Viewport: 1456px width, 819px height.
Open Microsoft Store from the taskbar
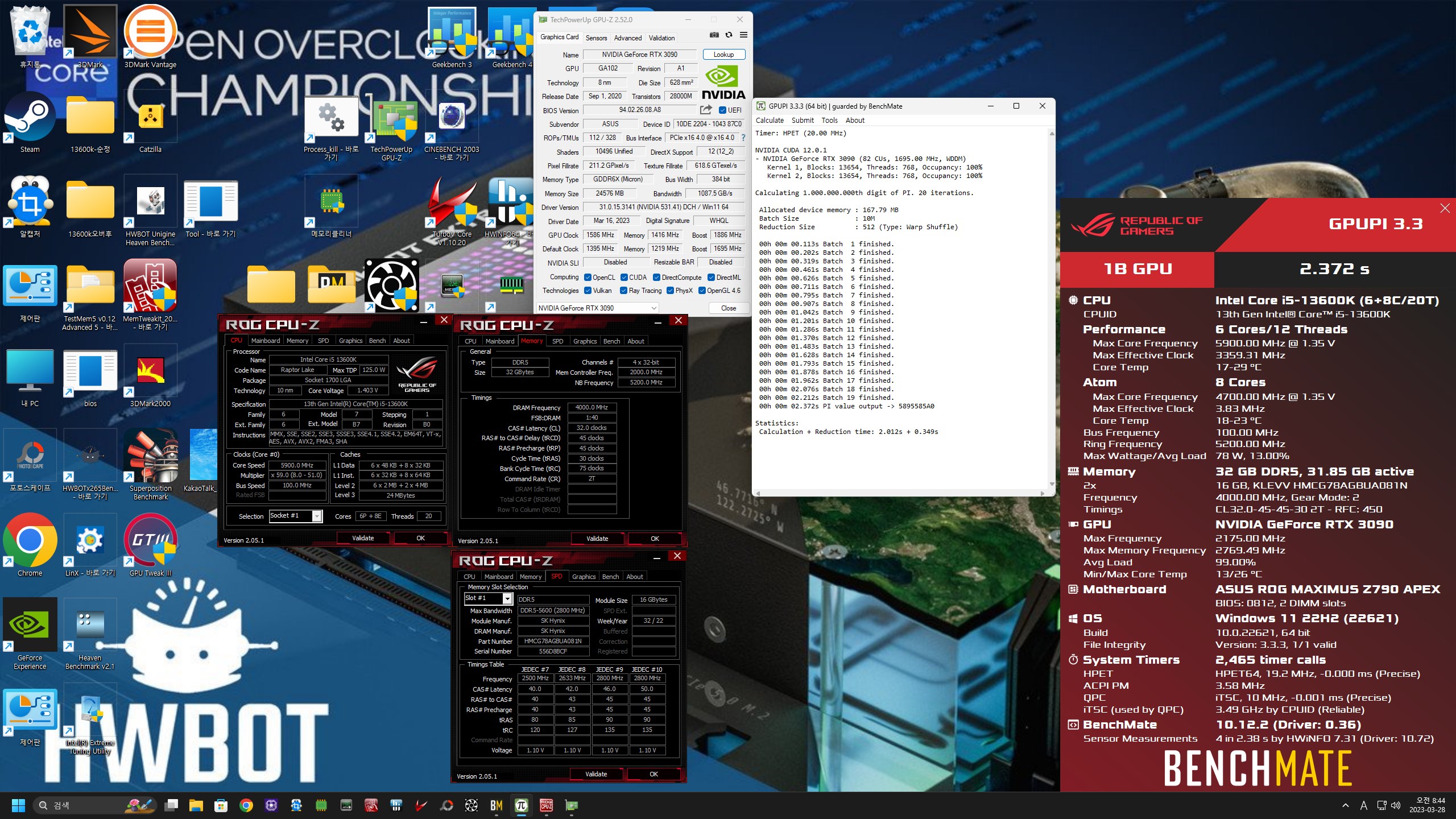[x=221, y=805]
